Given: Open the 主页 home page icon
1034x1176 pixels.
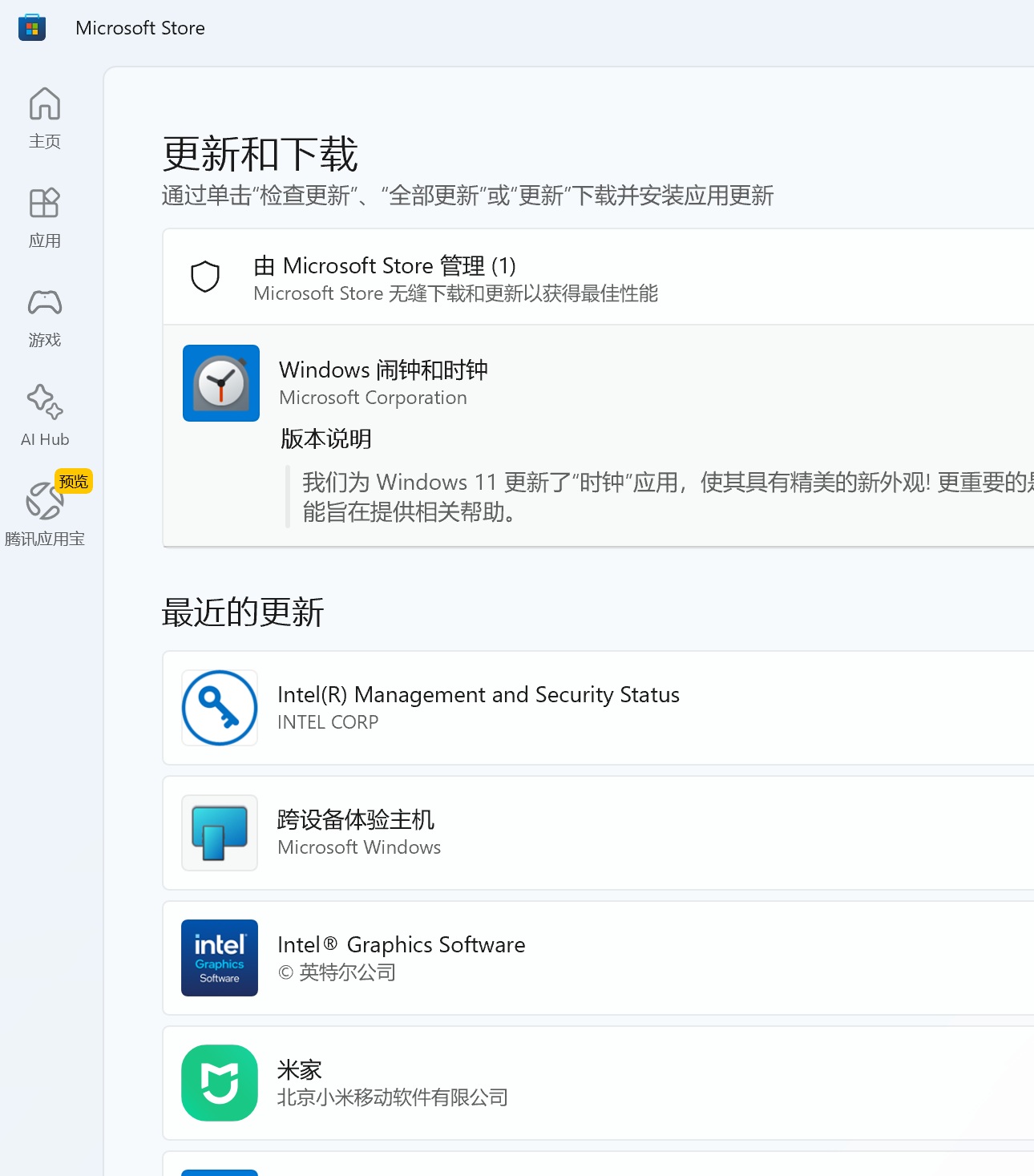Looking at the screenshot, I should [x=45, y=103].
